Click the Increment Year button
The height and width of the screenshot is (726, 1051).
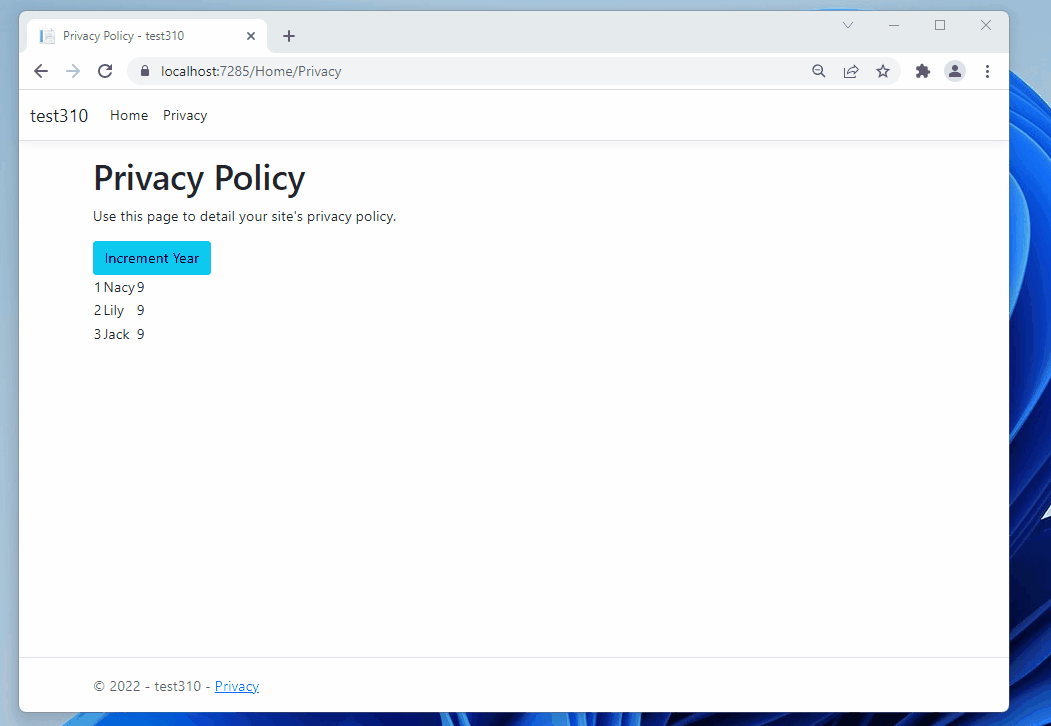pyautogui.click(x=152, y=258)
